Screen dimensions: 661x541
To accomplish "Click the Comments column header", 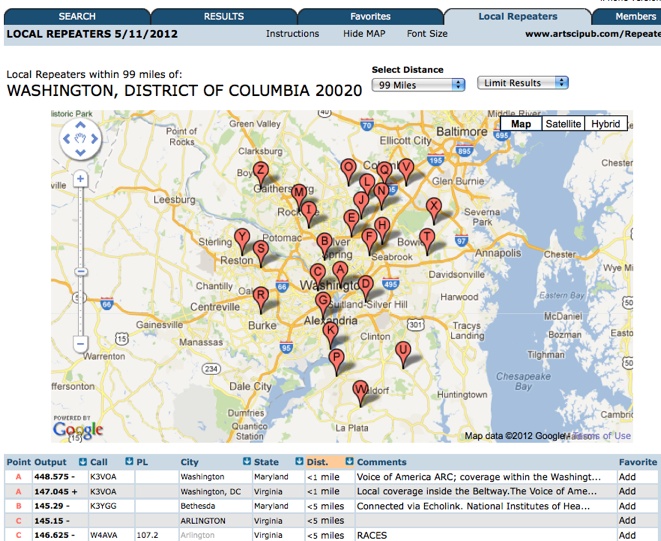I will (382, 462).
